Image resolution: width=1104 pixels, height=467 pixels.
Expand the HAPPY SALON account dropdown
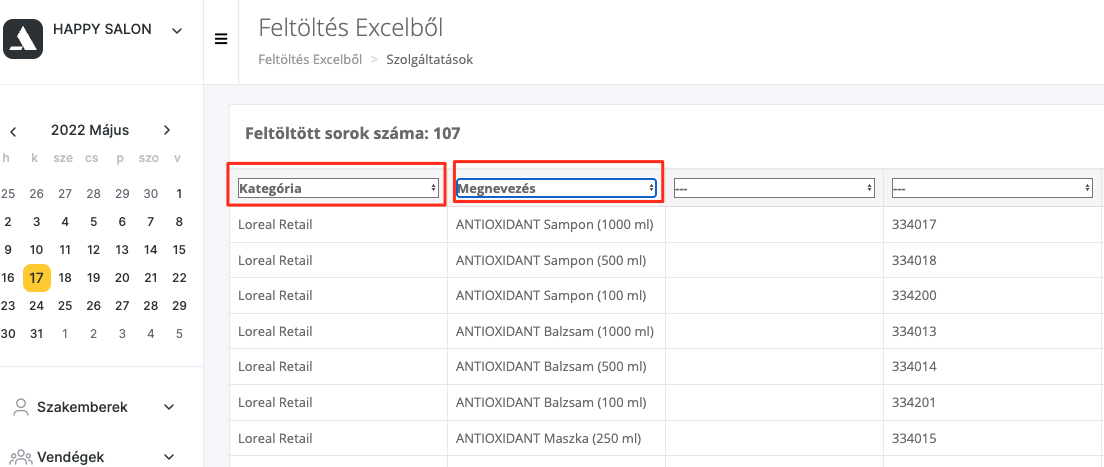[x=177, y=30]
